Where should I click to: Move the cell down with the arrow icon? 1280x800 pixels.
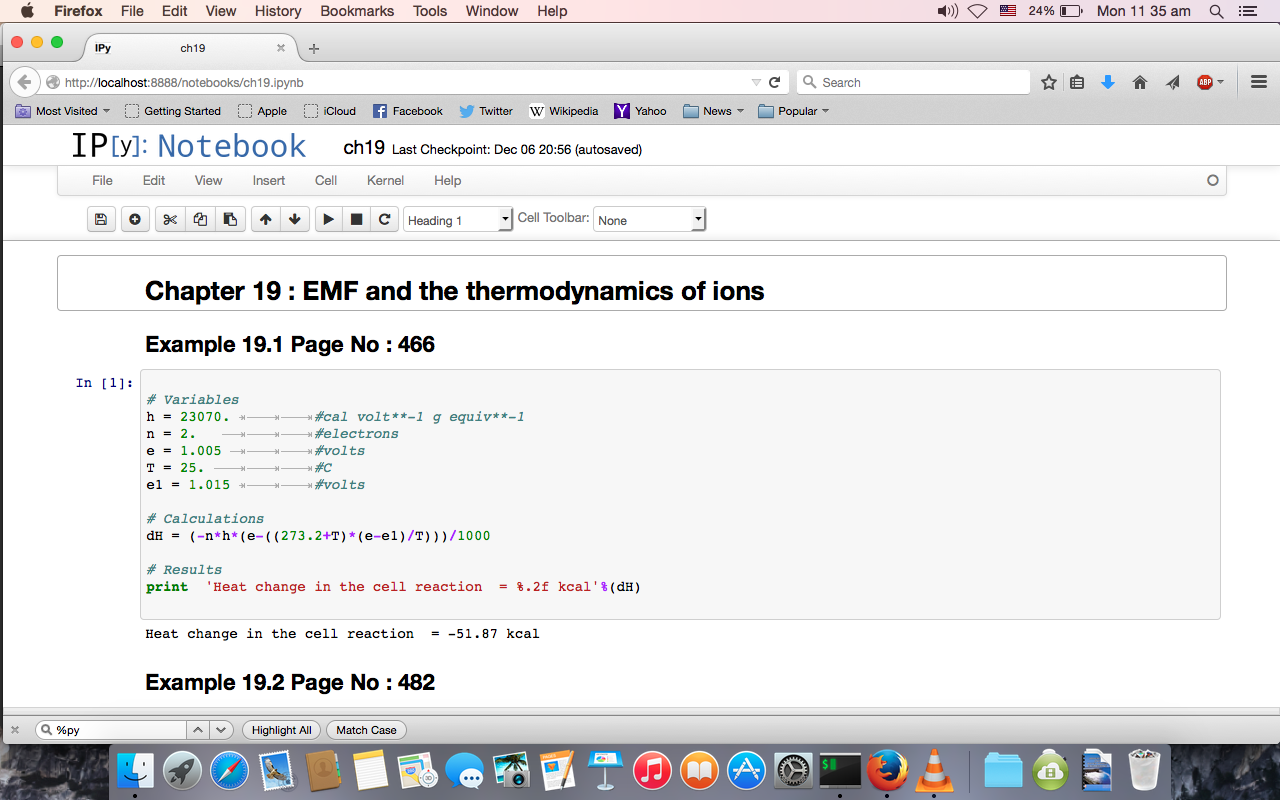tap(294, 220)
